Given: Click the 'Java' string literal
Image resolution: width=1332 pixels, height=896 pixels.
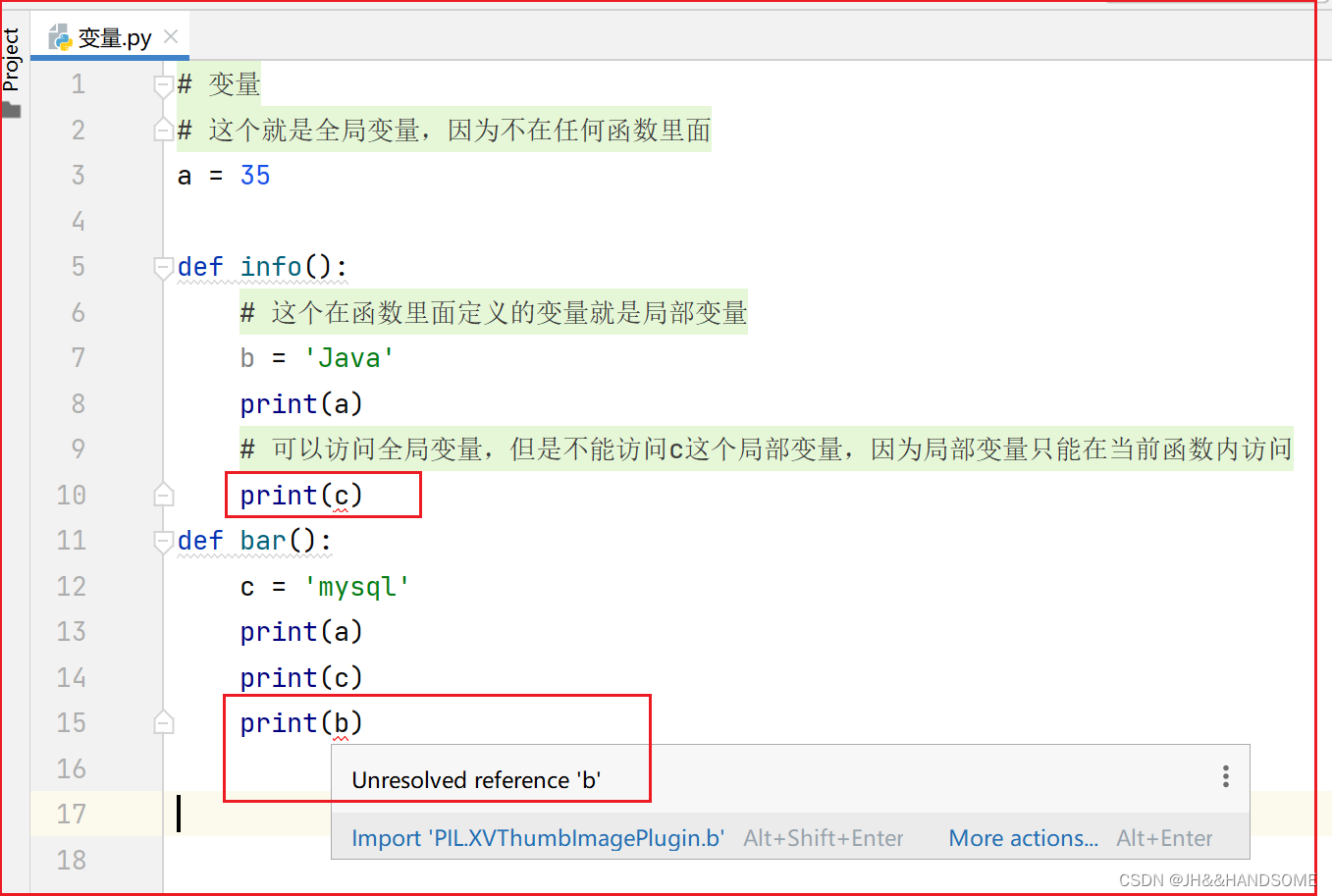Looking at the screenshot, I should pyautogui.click(x=348, y=358).
